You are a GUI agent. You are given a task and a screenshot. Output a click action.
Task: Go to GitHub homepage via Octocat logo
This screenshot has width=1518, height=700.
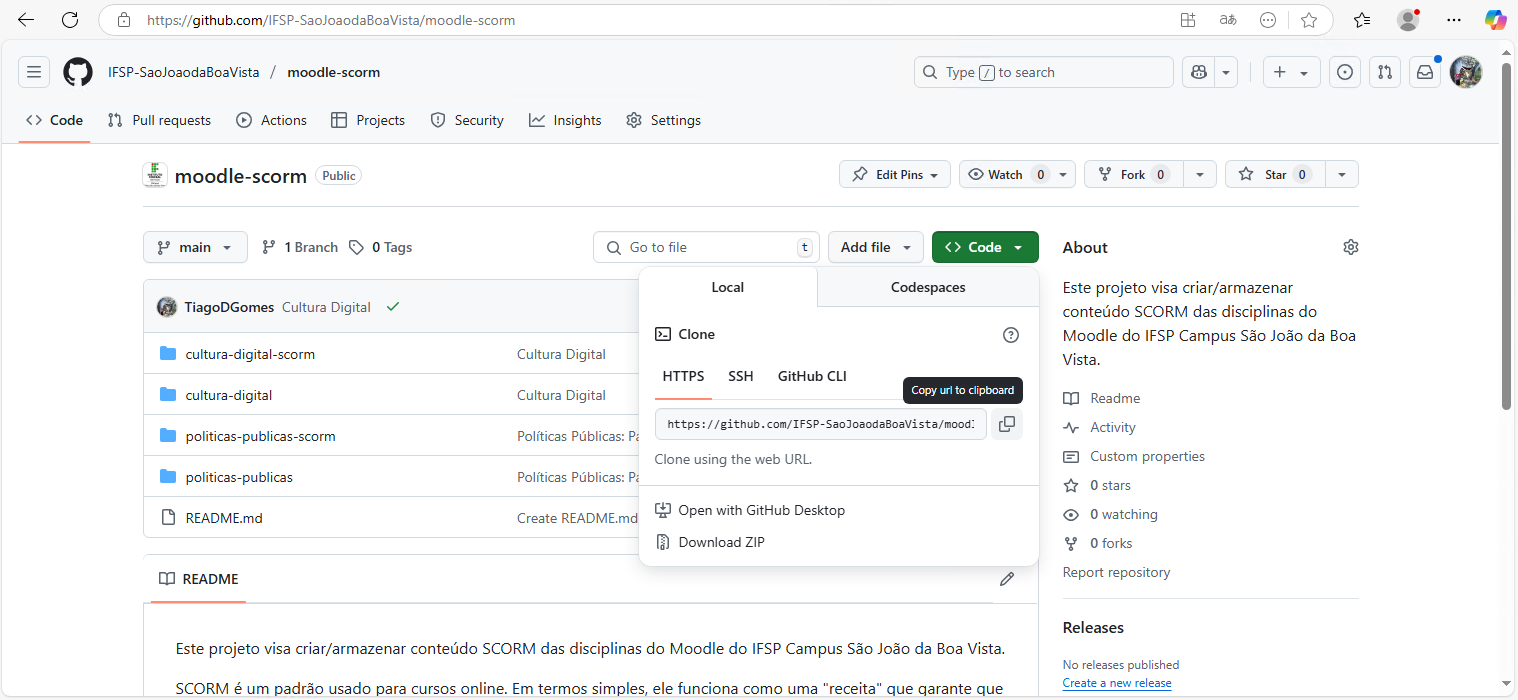(x=78, y=72)
